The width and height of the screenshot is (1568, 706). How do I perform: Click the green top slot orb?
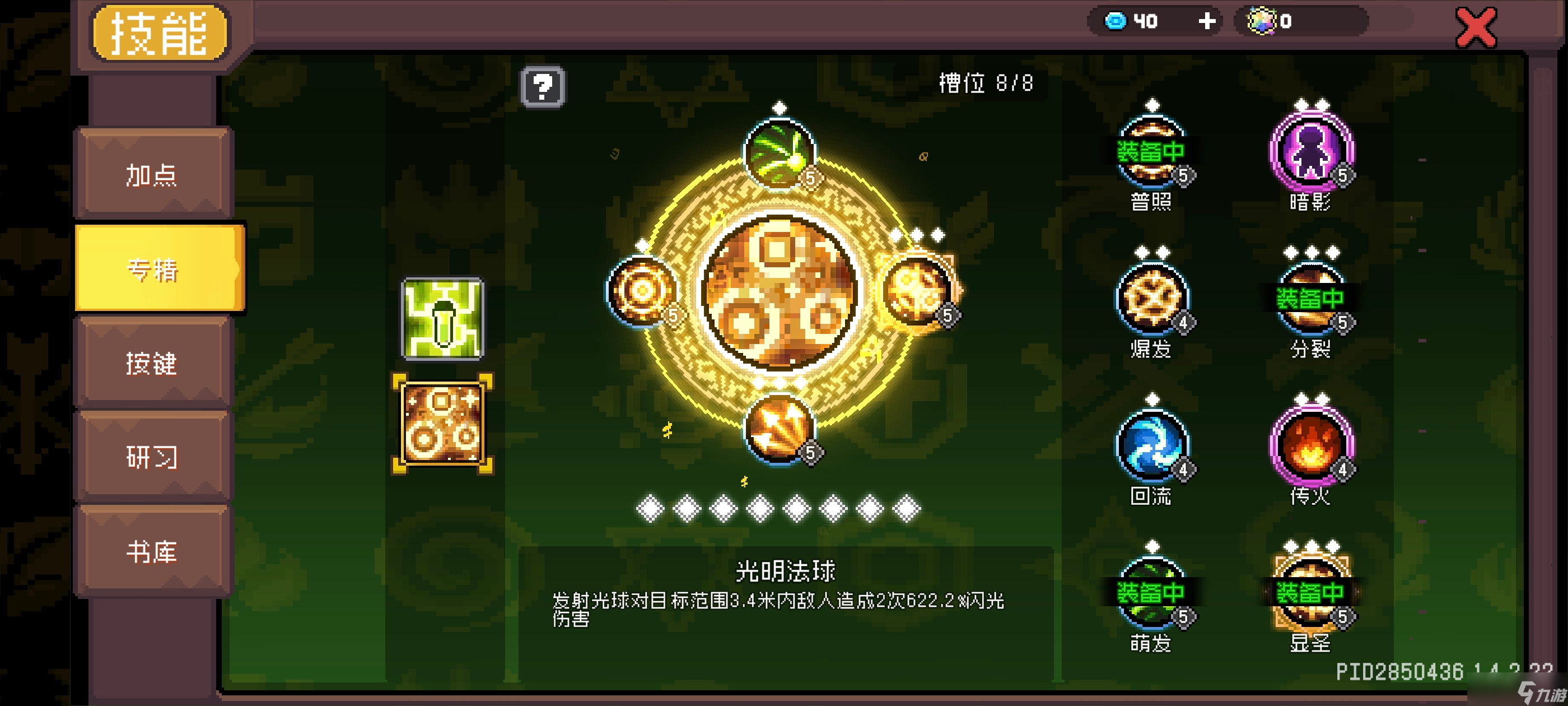(x=780, y=154)
